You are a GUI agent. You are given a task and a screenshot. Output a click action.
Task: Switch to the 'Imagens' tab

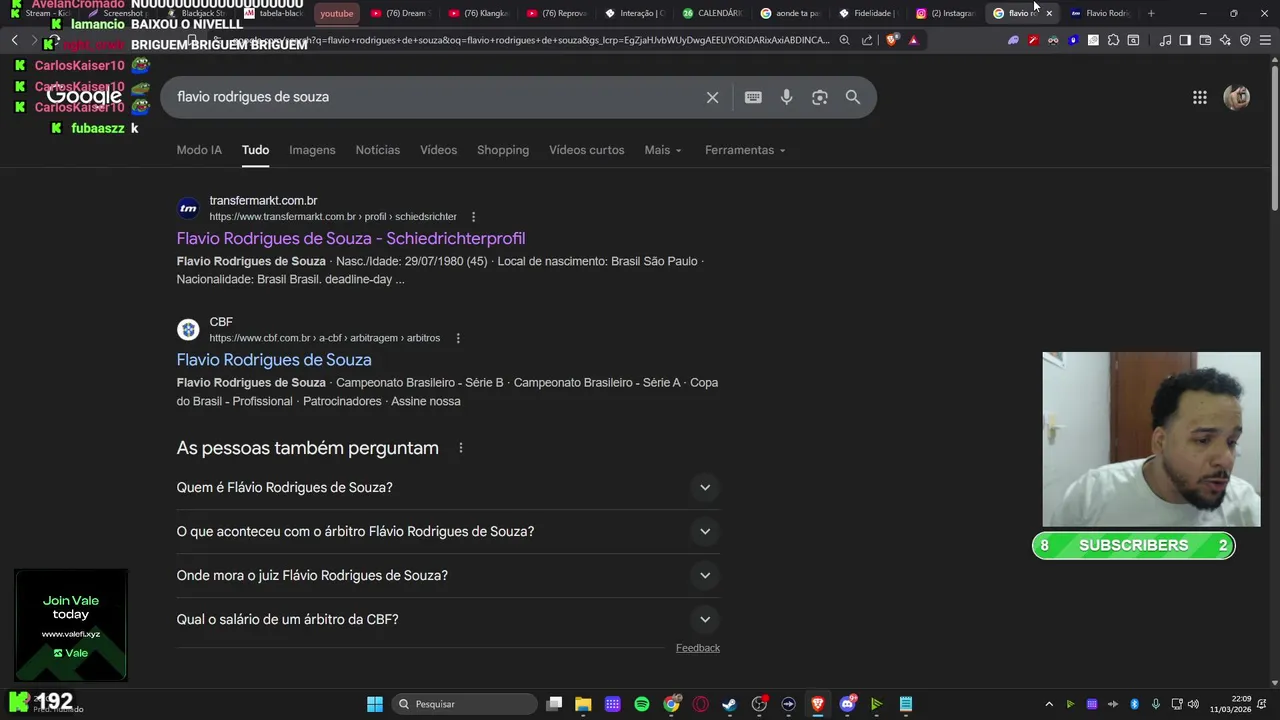click(x=312, y=150)
